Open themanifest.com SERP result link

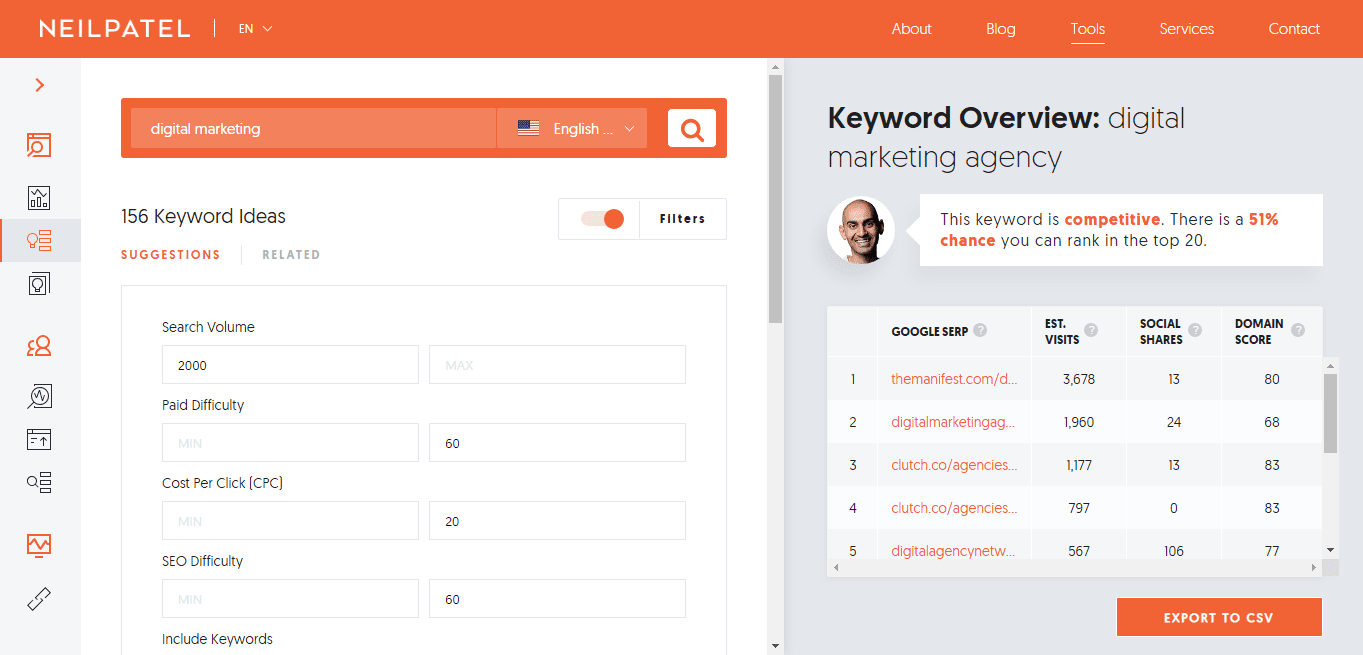click(954, 379)
